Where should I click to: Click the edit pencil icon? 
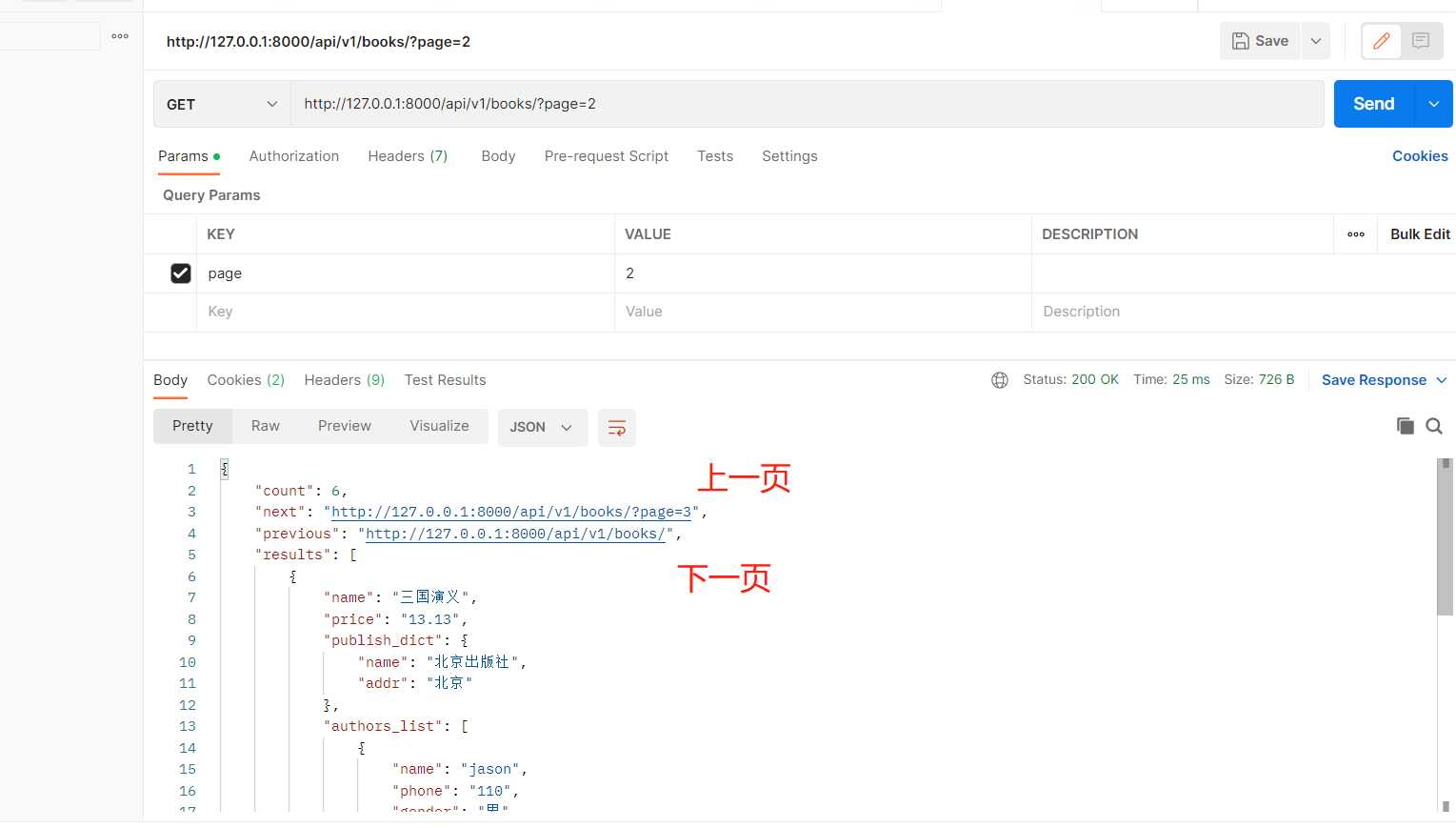tap(1382, 41)
